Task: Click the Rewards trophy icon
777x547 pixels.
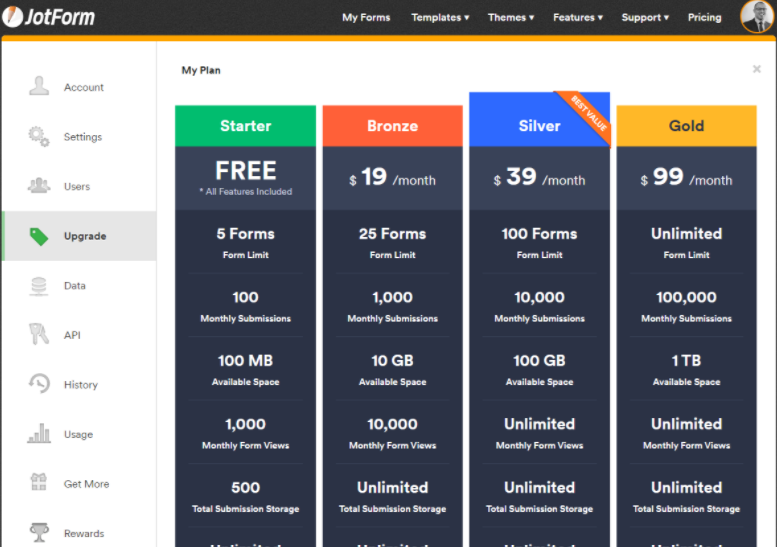Action: 39,533
